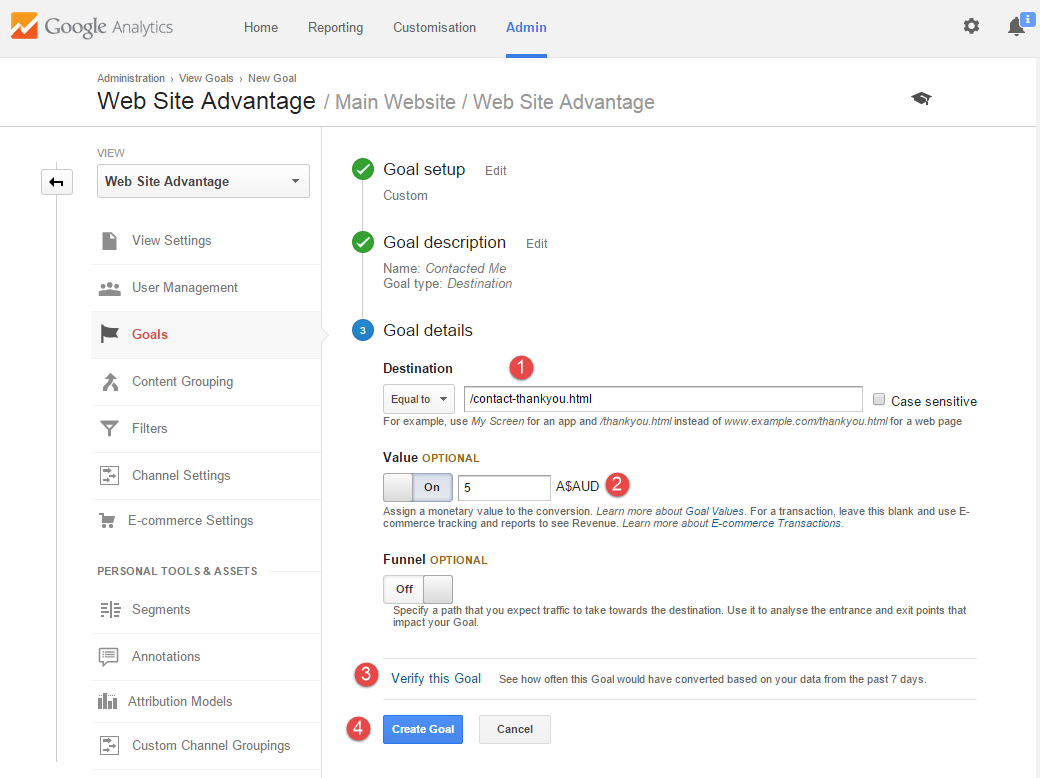Click the Goal setup green checkmark icon
The image size is (1040, 778).
coord(363,170)
